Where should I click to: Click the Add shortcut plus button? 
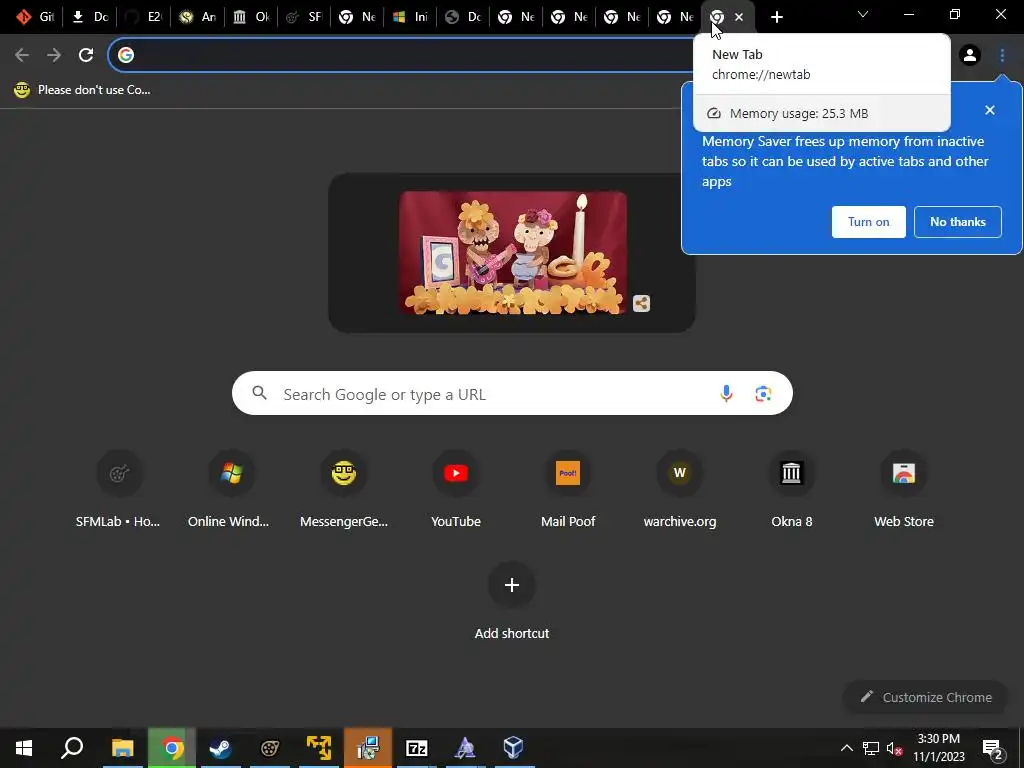(512, 585)
